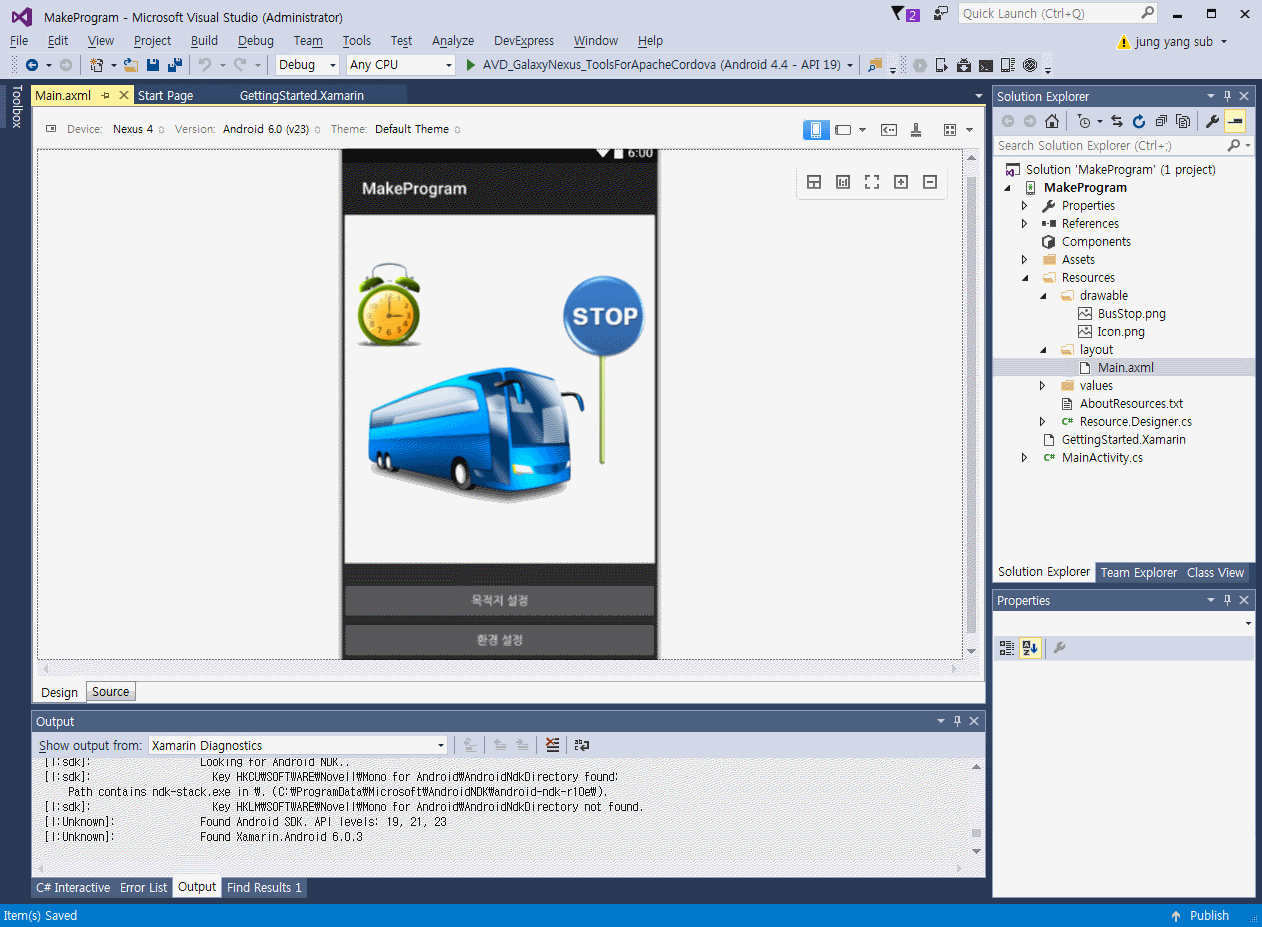Image resolution: width=1262 pixels, height=927 pixels.
Task: Switch to the Source view tab
Action: 110,691
